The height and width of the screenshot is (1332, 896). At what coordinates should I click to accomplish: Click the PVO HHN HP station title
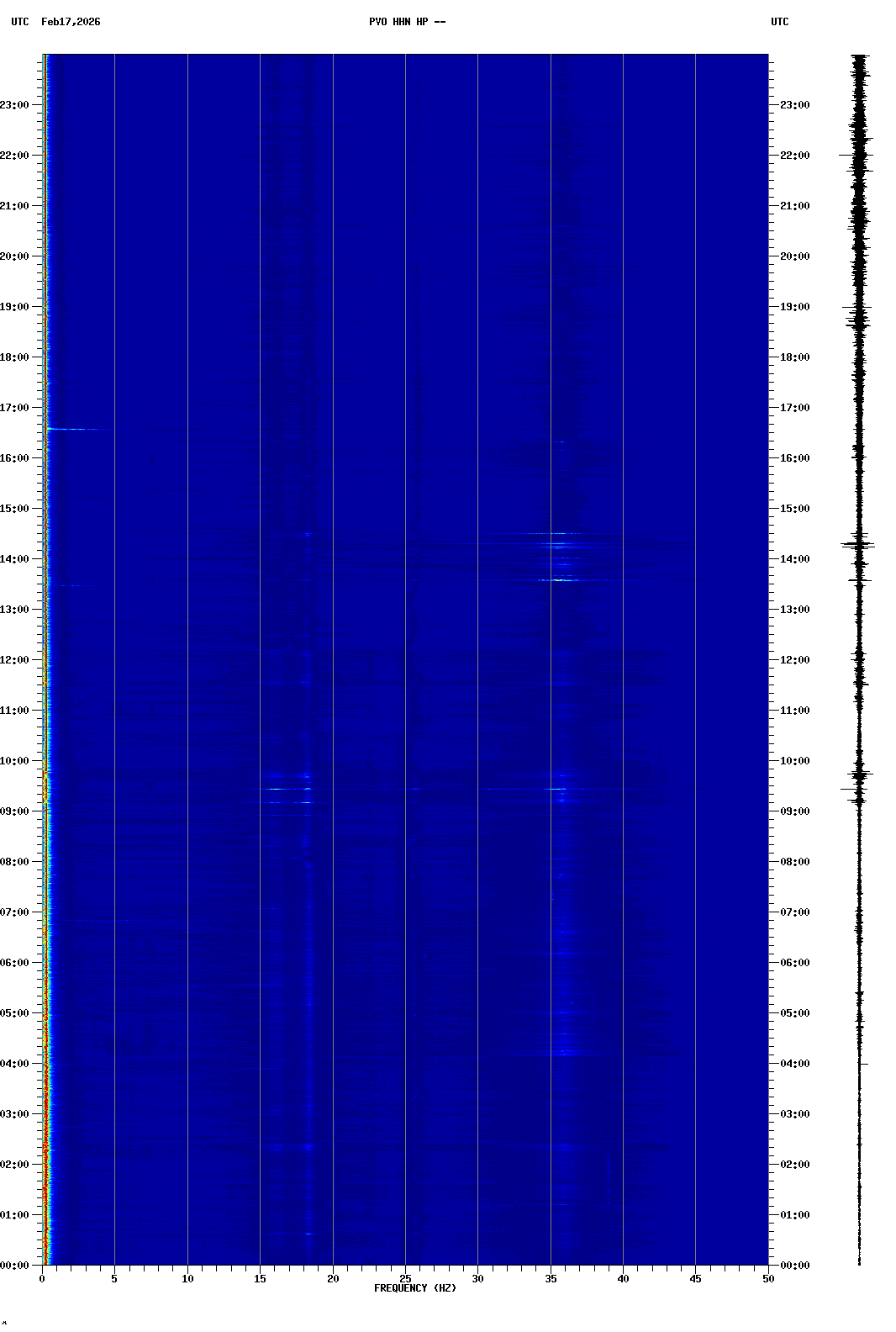pyautogui.click(x=407, y=22)
